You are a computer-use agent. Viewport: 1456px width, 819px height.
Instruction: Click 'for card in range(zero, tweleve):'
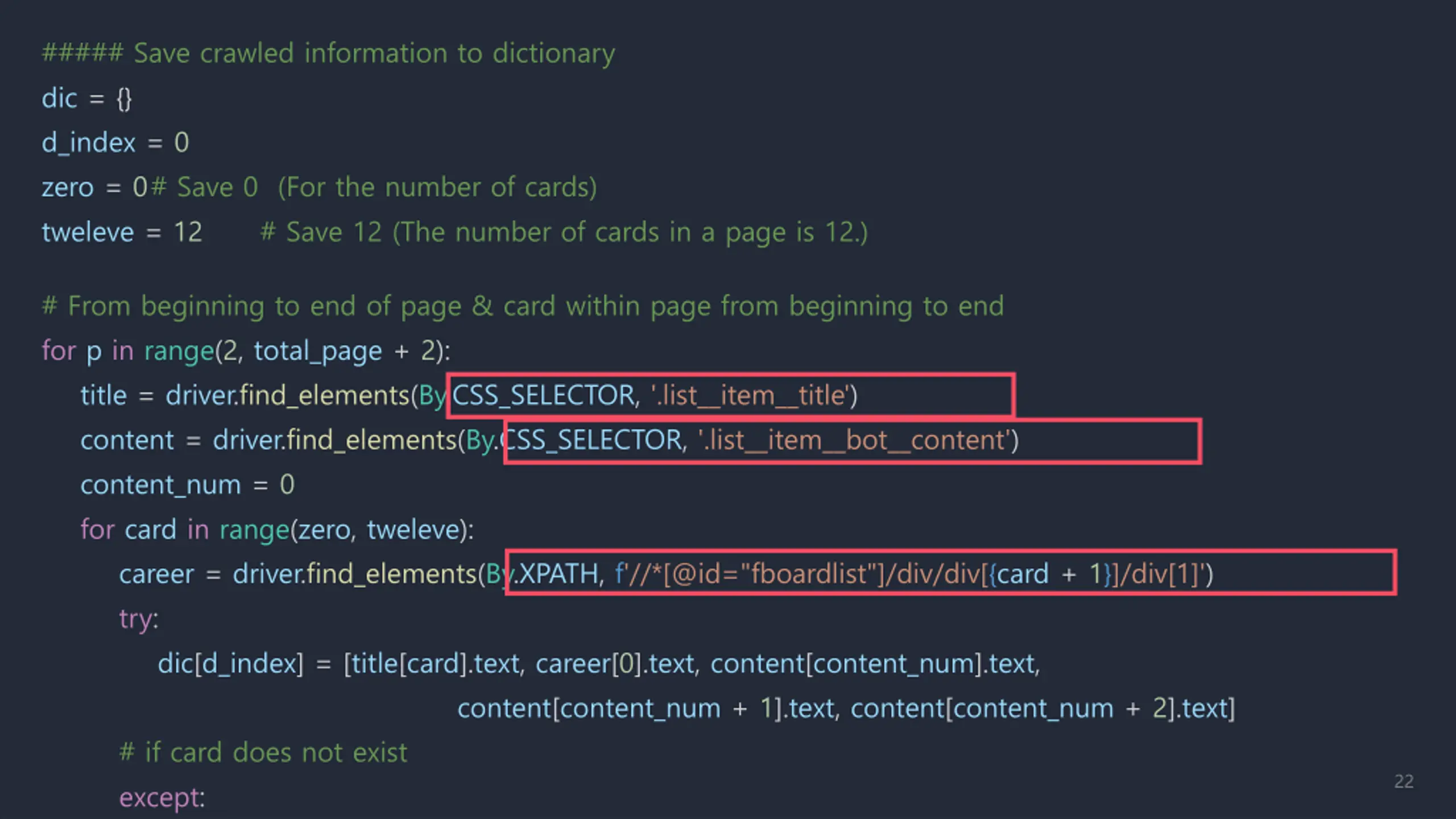(x=277, y=530)
